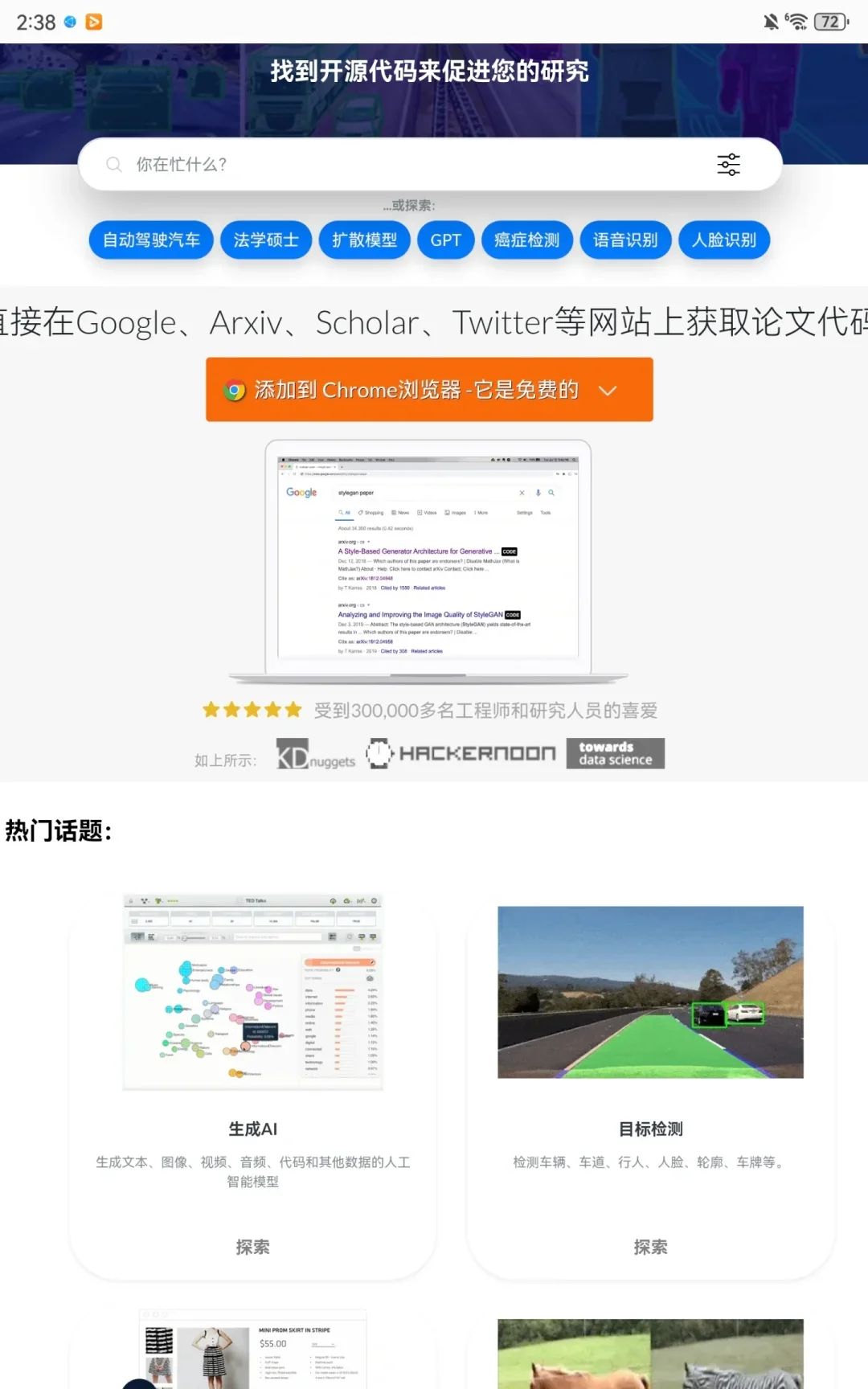Select the 自动驾驶汽车 topic chip
This screenshot has height=1389, width=868.
[x=151, y=240]
